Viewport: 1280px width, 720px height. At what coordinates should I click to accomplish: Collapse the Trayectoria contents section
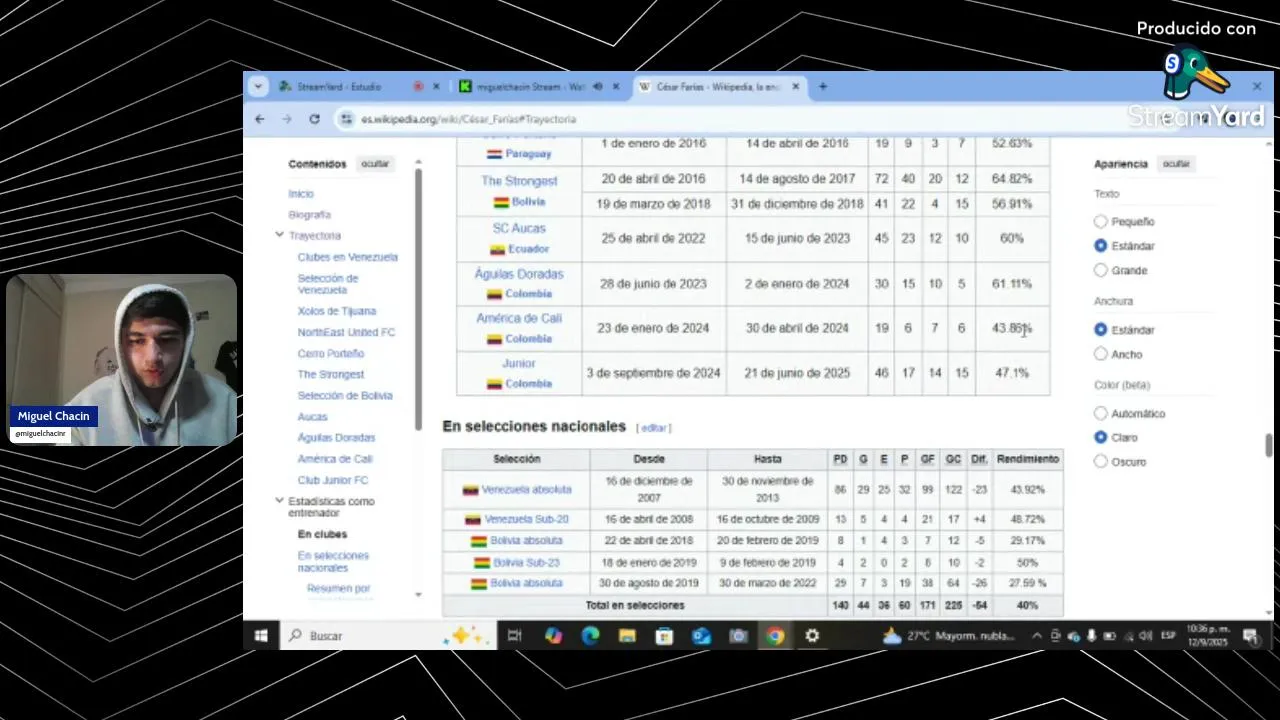pos(279,235)
